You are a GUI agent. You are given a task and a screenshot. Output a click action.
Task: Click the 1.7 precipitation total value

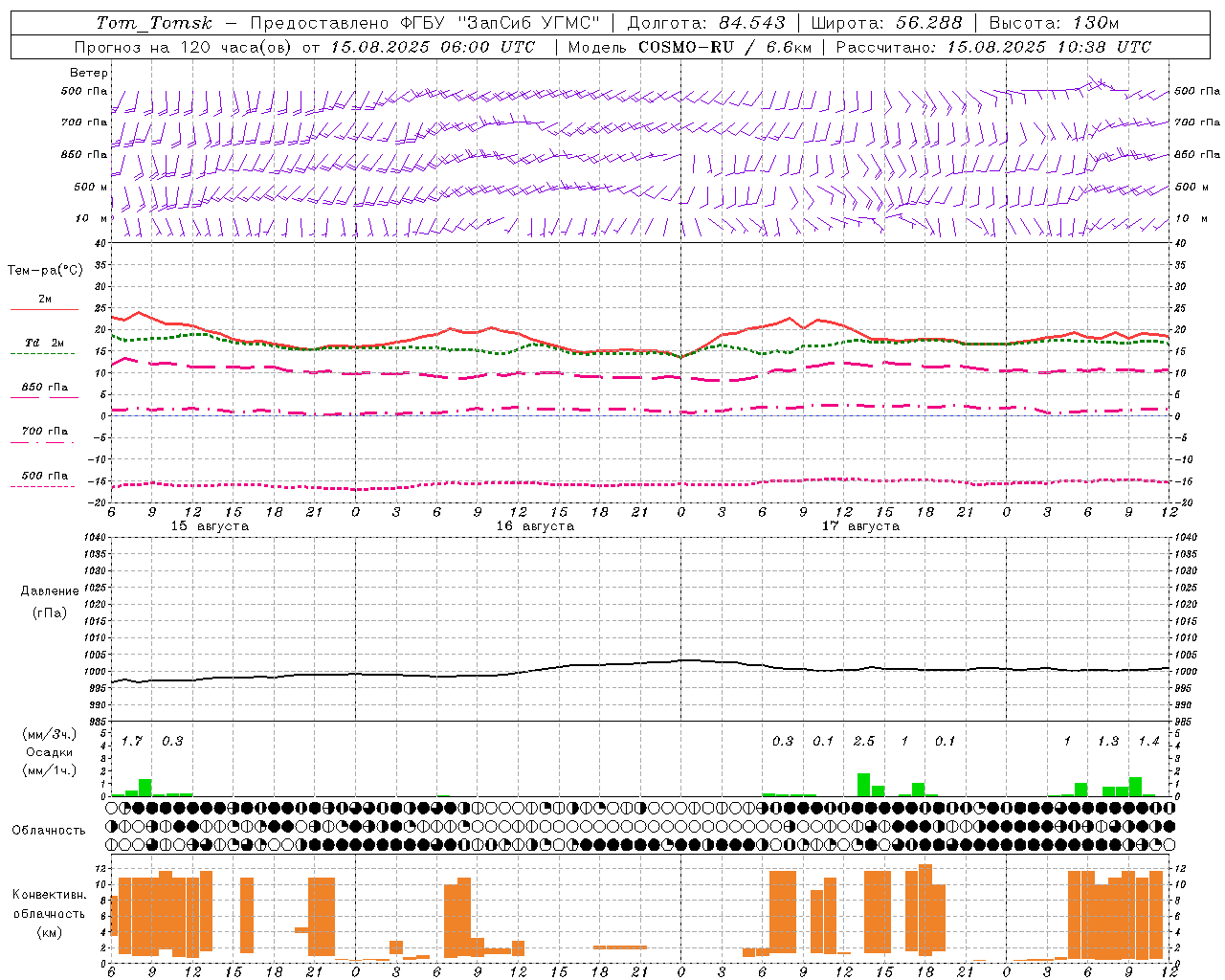pos(132,741)
